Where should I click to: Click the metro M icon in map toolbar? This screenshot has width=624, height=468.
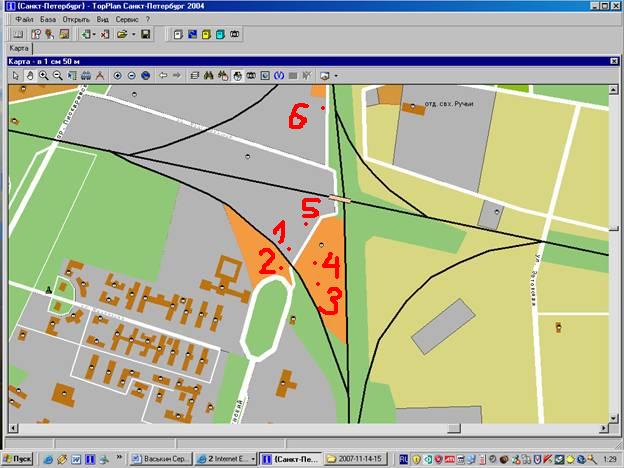tap(279, 75)
